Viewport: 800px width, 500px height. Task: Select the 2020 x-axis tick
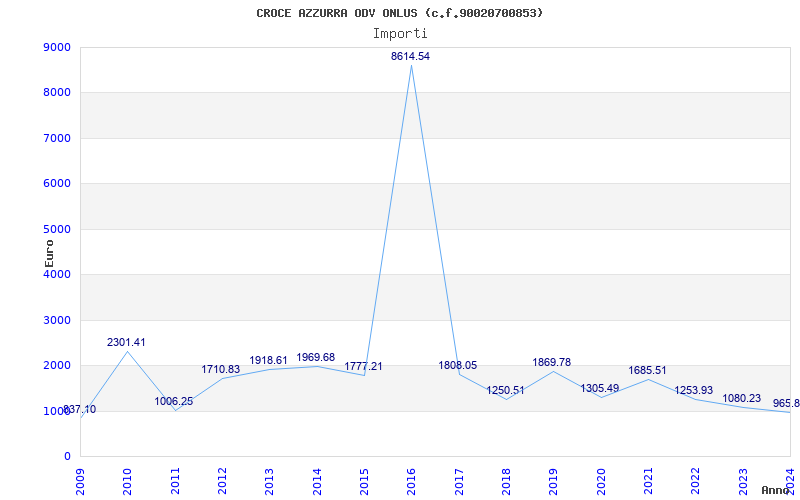pos(601,482)
